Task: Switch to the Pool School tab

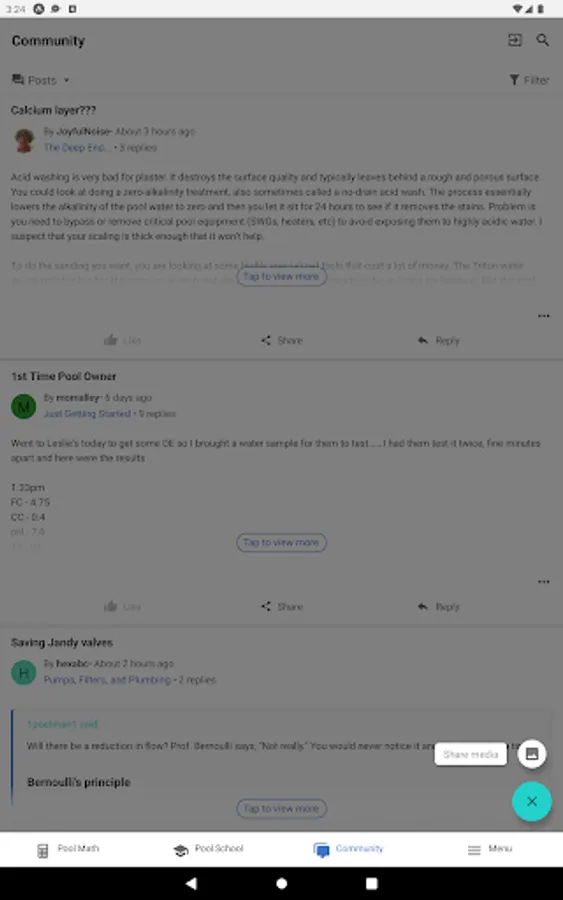Action: pyautogui.click(x=208, y=849)
